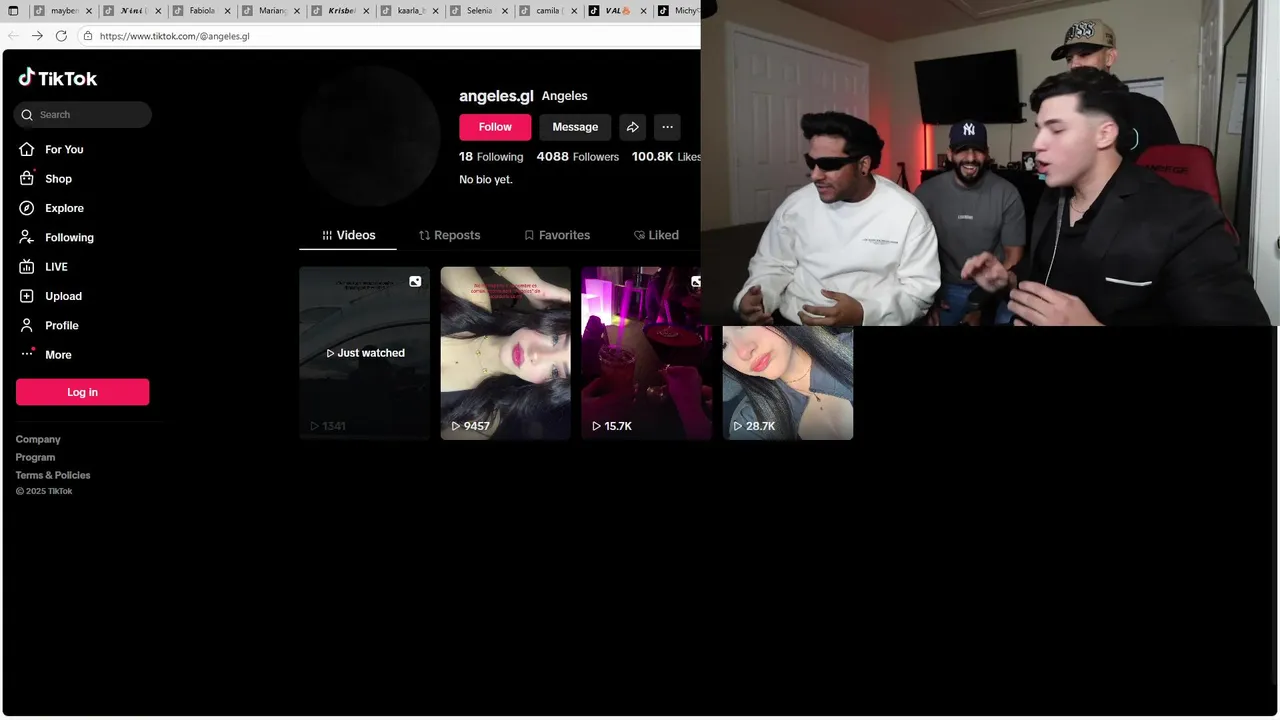Follow the angeles.gl account

(x=495, y=127)
